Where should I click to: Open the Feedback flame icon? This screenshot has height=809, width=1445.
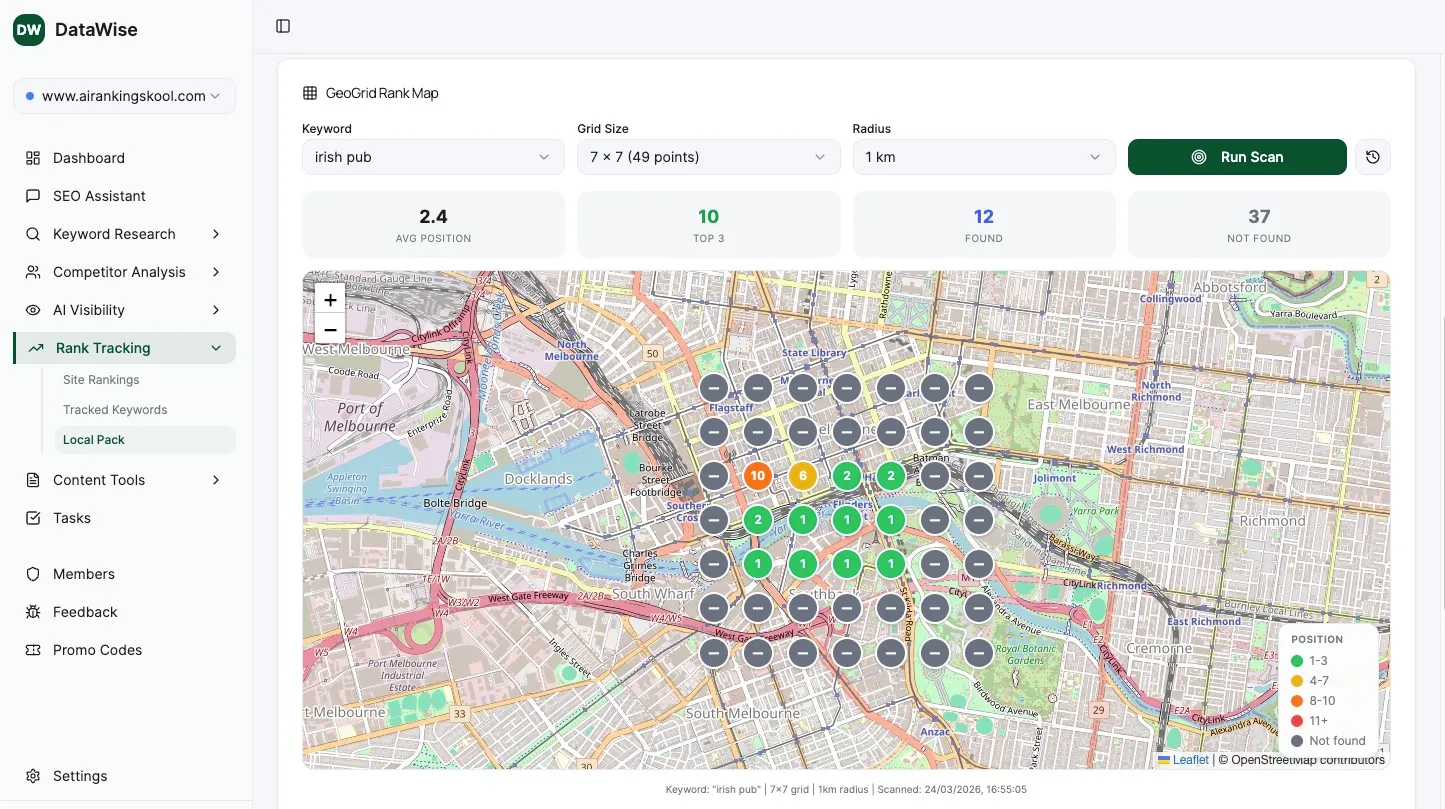[x=33, y=612]
